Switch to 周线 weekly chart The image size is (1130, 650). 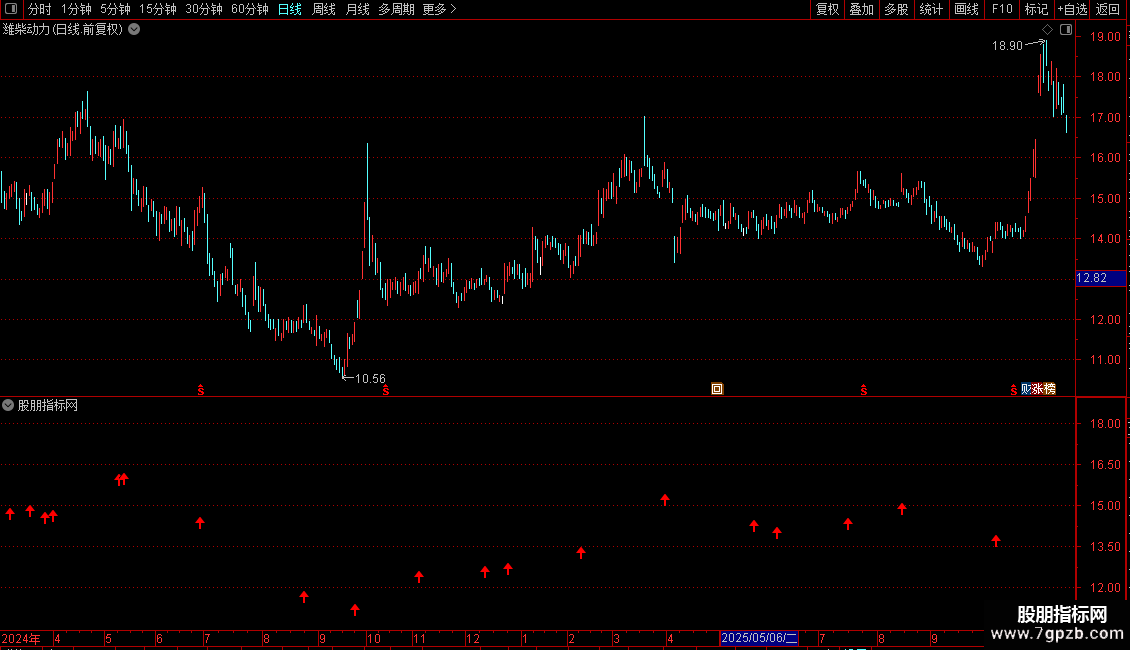tap(324, 9)
